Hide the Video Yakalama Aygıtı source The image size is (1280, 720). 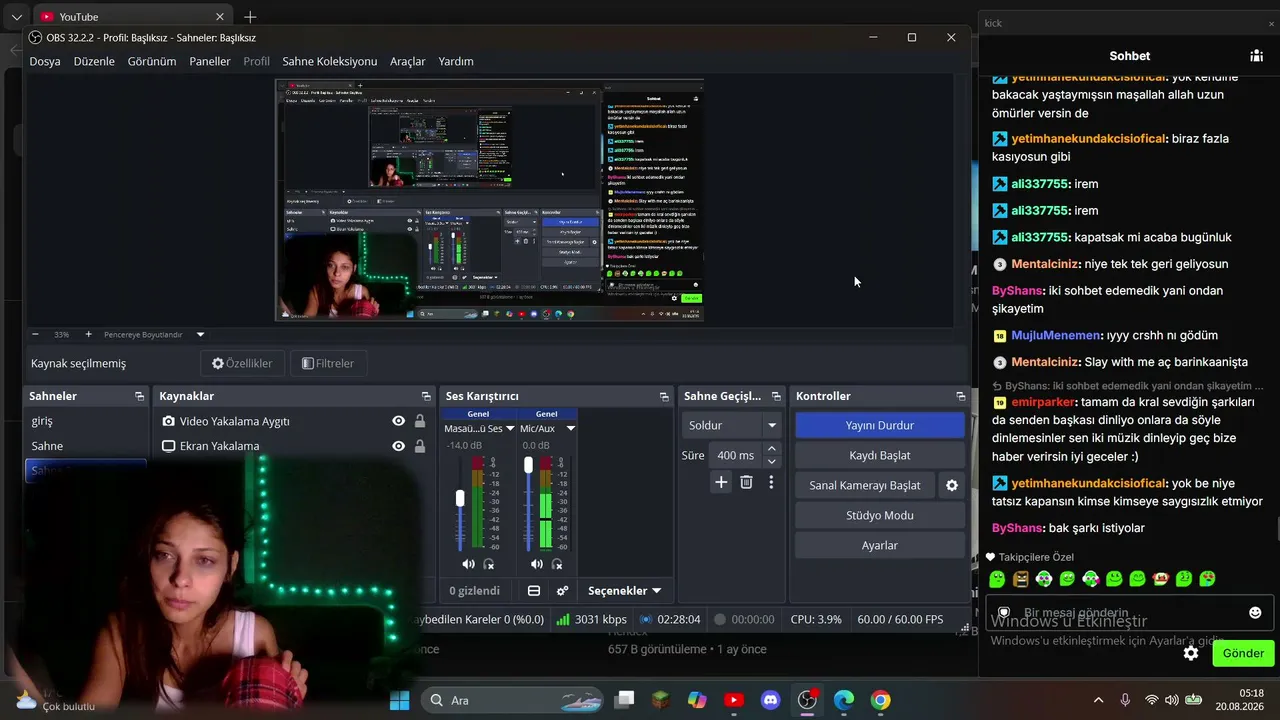399,421
